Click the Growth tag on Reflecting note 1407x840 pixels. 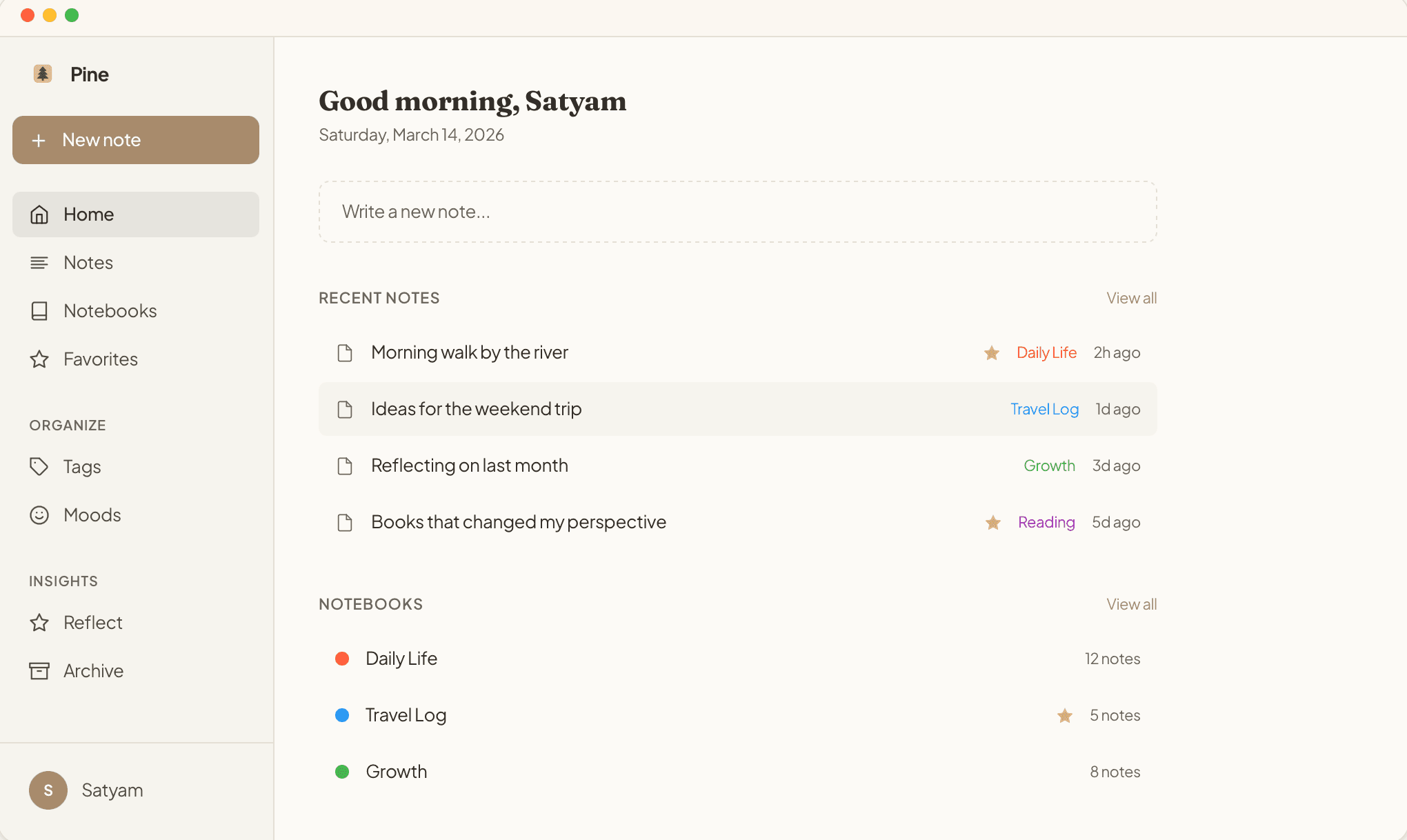pyautogui.click(x=1049, y=466)
